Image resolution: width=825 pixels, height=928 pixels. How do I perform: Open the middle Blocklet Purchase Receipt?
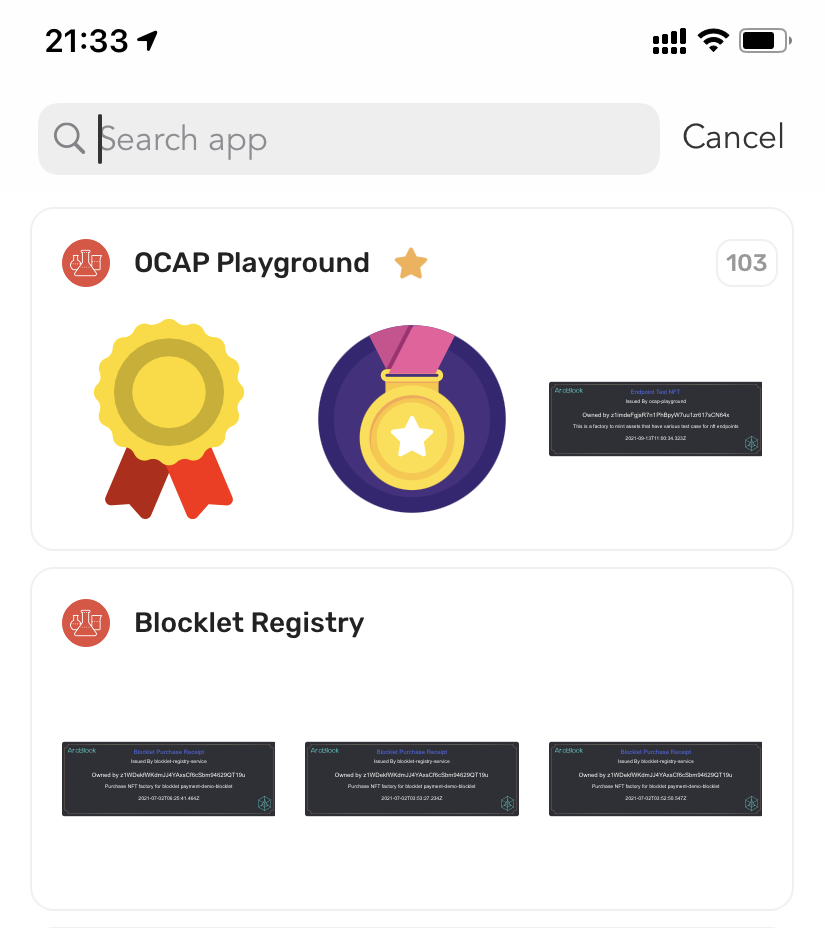412,779
